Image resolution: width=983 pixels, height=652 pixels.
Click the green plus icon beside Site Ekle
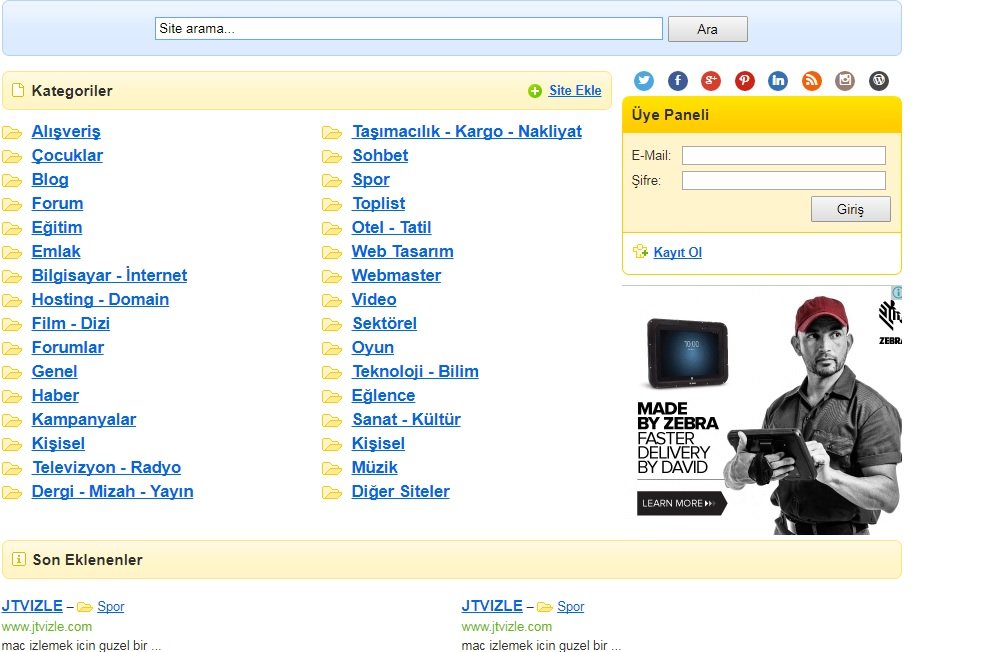535,92
